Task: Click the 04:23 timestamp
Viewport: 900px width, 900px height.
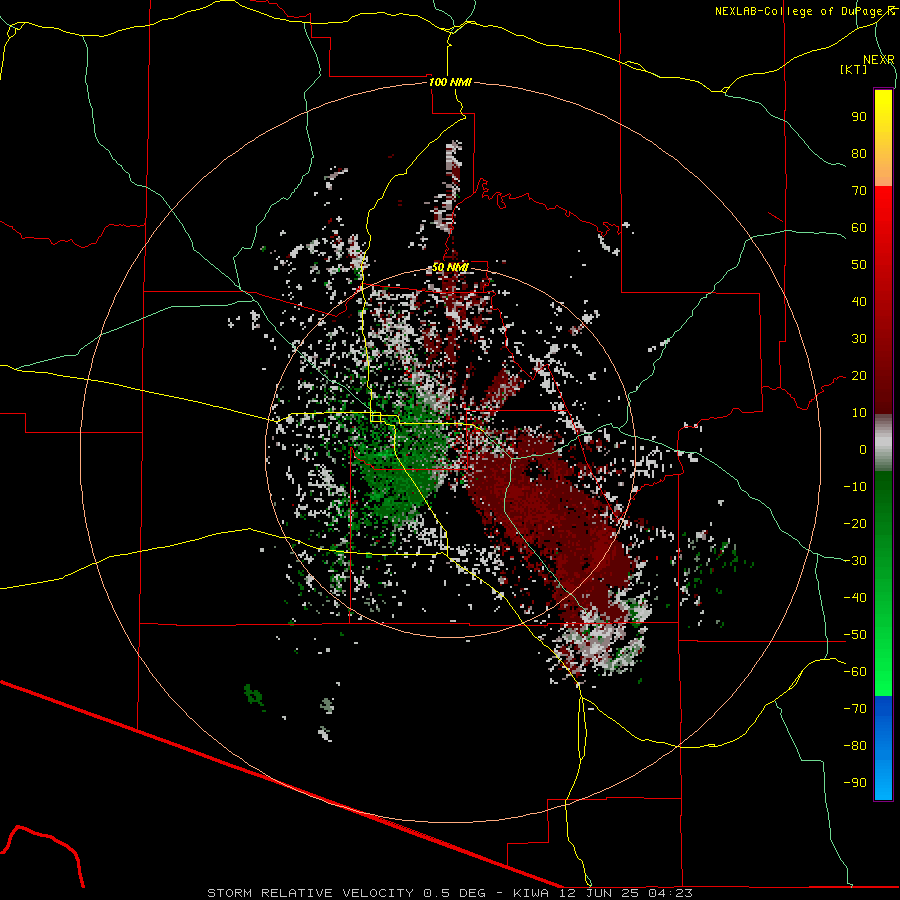Action: point(670,893)
